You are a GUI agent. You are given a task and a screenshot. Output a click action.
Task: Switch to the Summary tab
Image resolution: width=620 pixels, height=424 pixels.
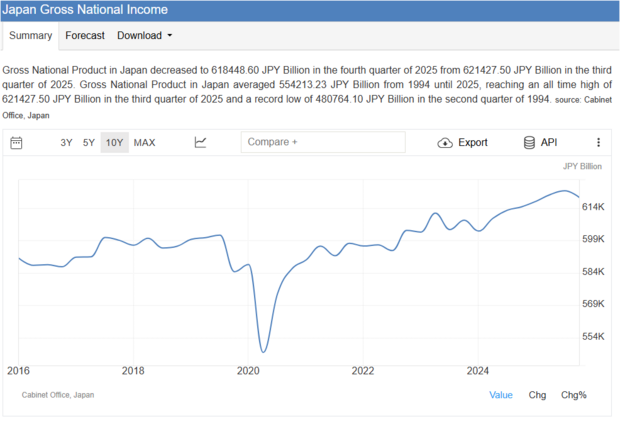click(30, 36)
